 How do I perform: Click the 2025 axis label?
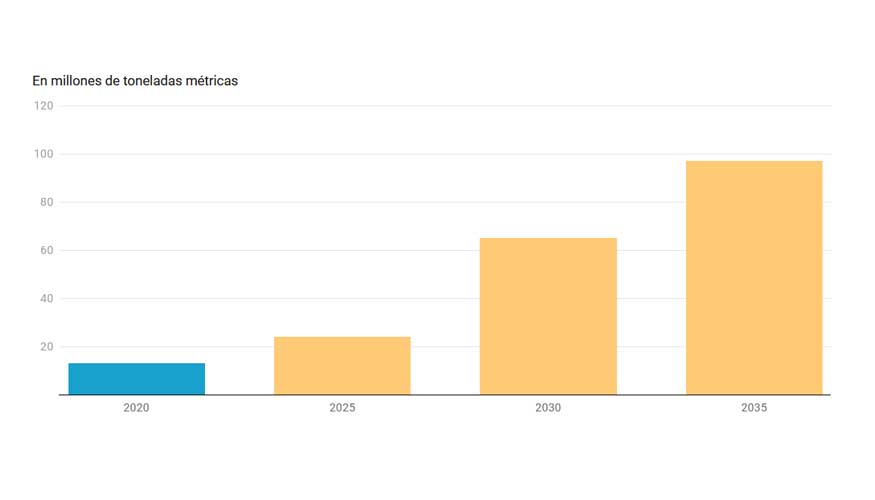pyautogui.click(x=342, y=408)
